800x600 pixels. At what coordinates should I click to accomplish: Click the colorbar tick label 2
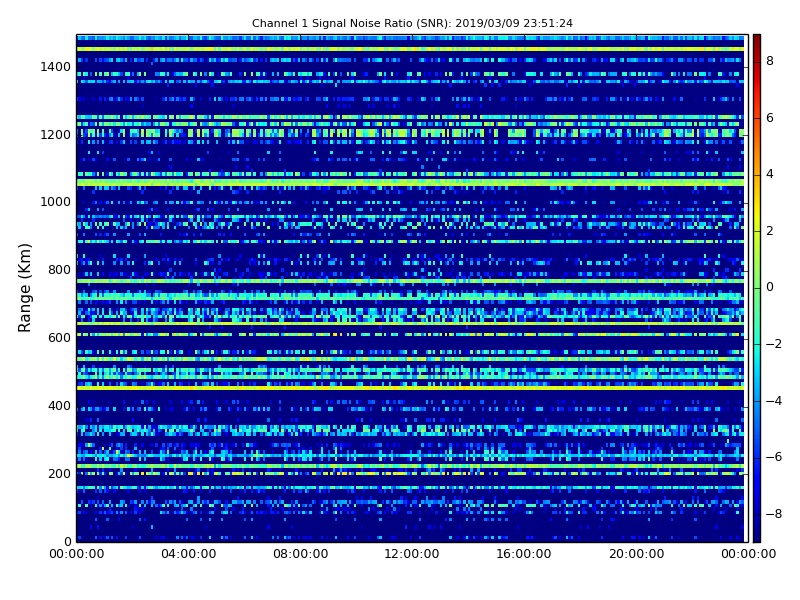pyautogui.click(x=770, y=231)
